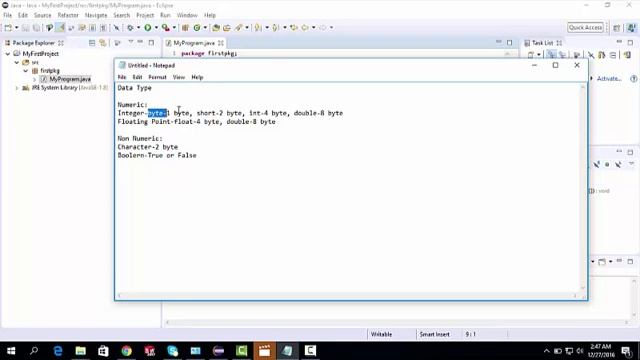Toggle Categorized view in Task List
Screen dimensions: 640x360
point(551,55)
